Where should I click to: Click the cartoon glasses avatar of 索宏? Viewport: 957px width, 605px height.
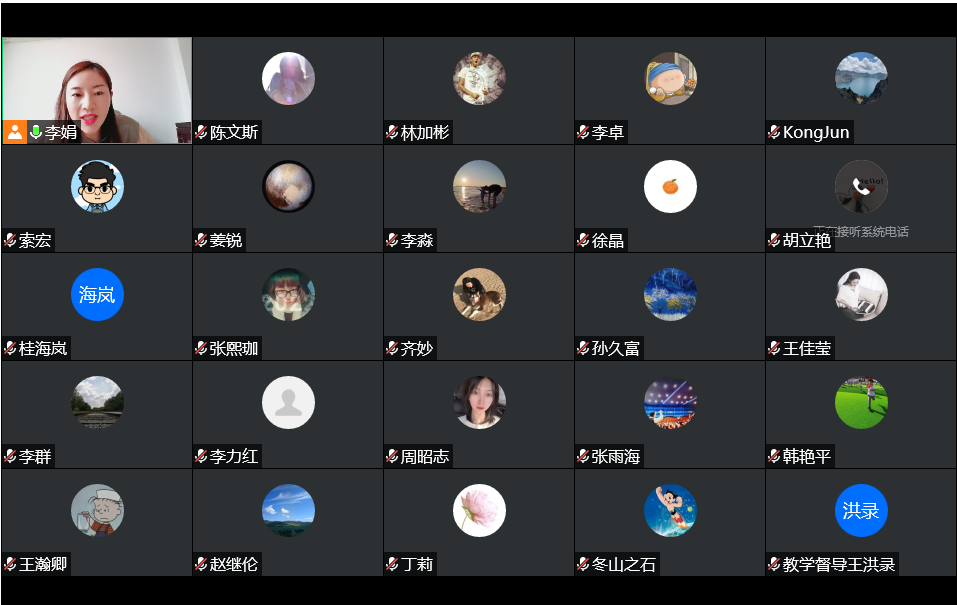coord(97,187)
